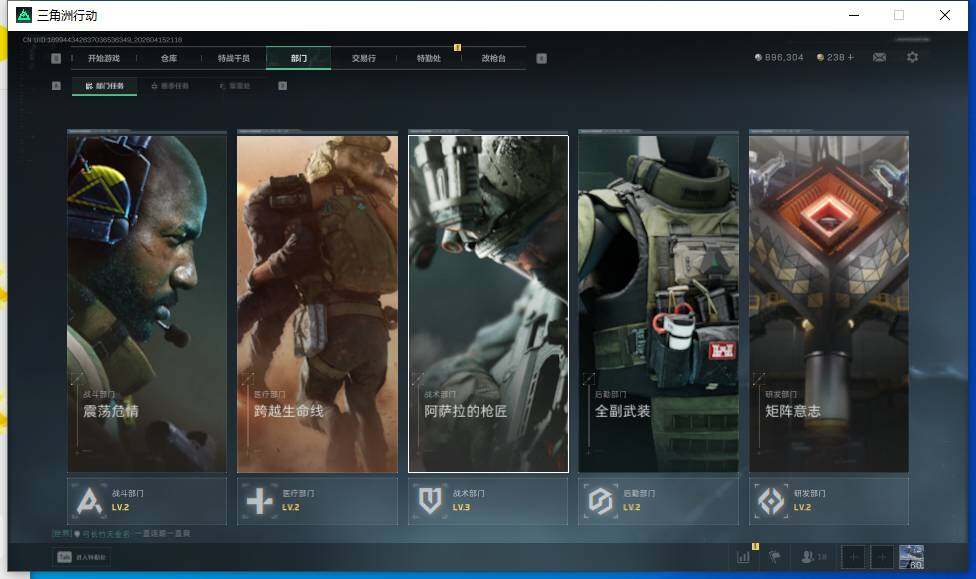Click the 战术部门 shield emblem icon
Viewport: 976px width, 579px height.
click(430, 501)
